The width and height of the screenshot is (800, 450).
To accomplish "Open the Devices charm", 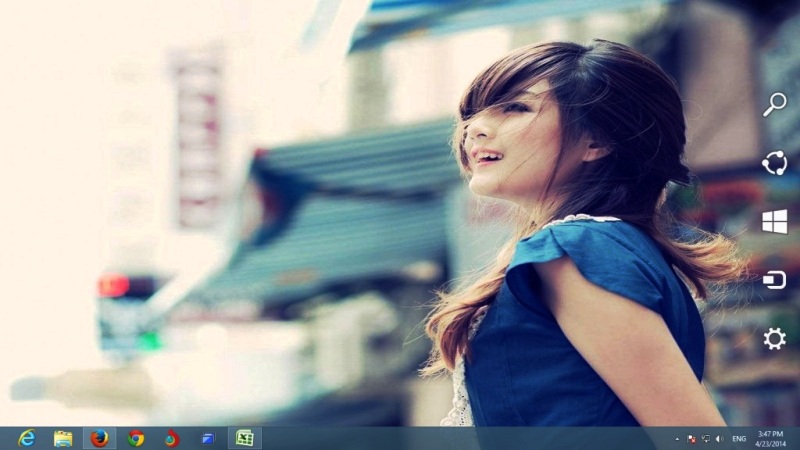I will coord(774,280).
